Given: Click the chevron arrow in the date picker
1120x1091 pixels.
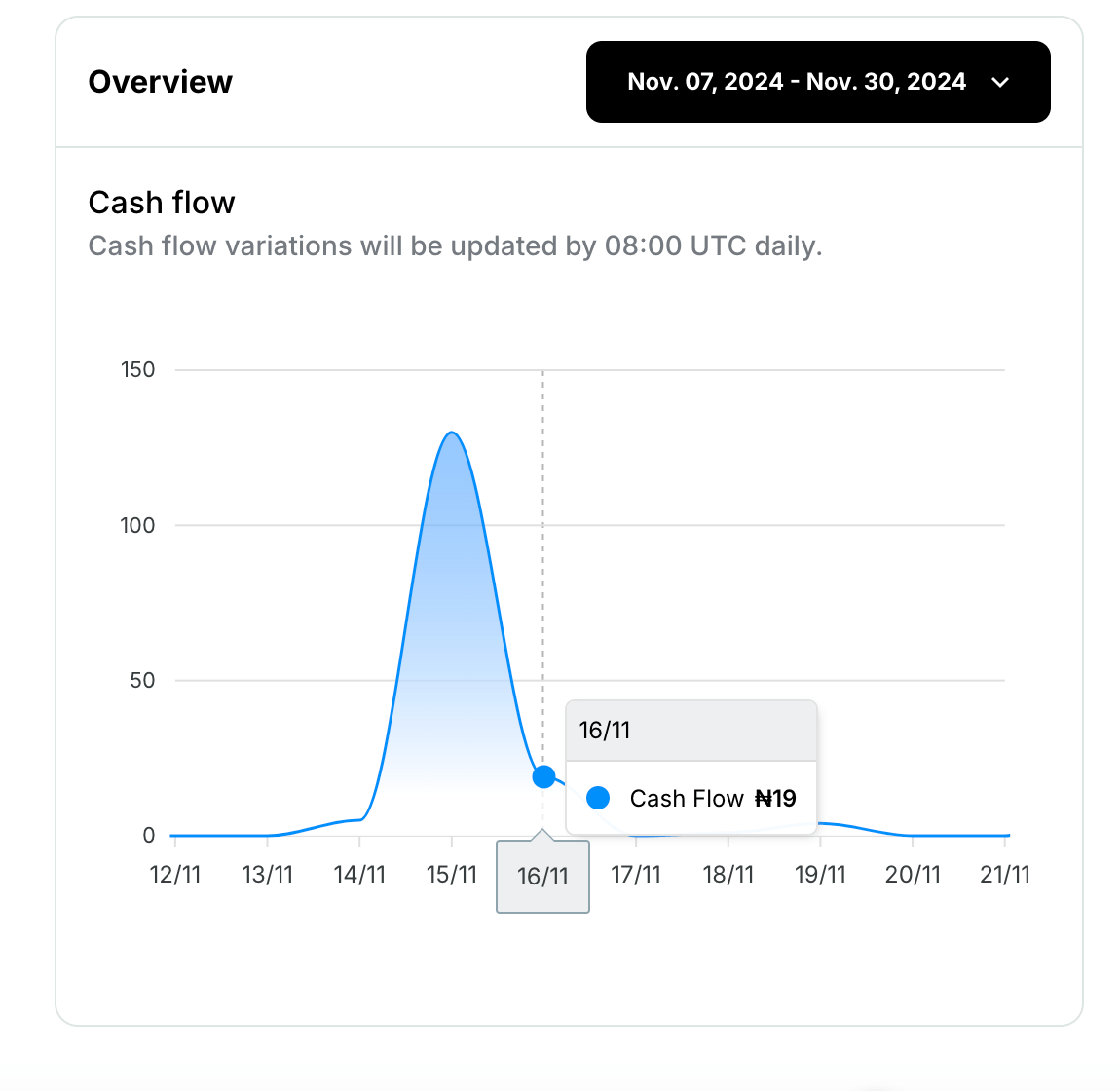Looking at the screenshot, I should (x=1000, y=83).
